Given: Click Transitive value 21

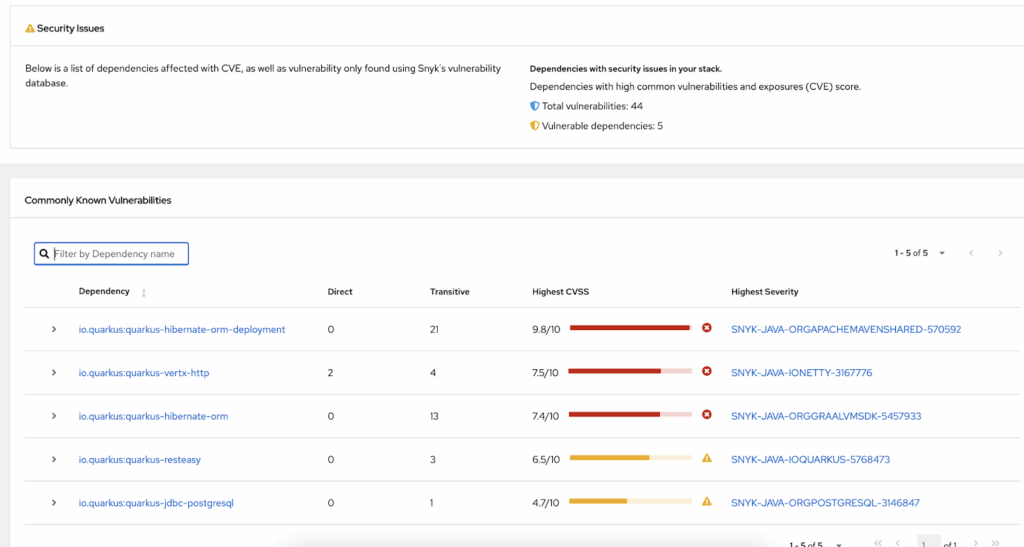Looking at the screenshot, I should click(x=434, y=330).
